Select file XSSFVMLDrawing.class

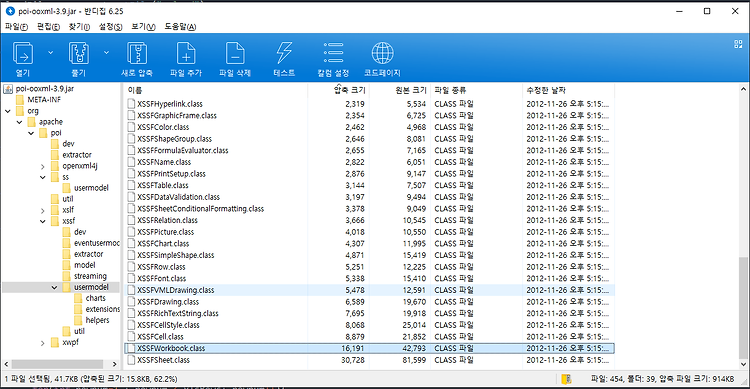point(176,290)
